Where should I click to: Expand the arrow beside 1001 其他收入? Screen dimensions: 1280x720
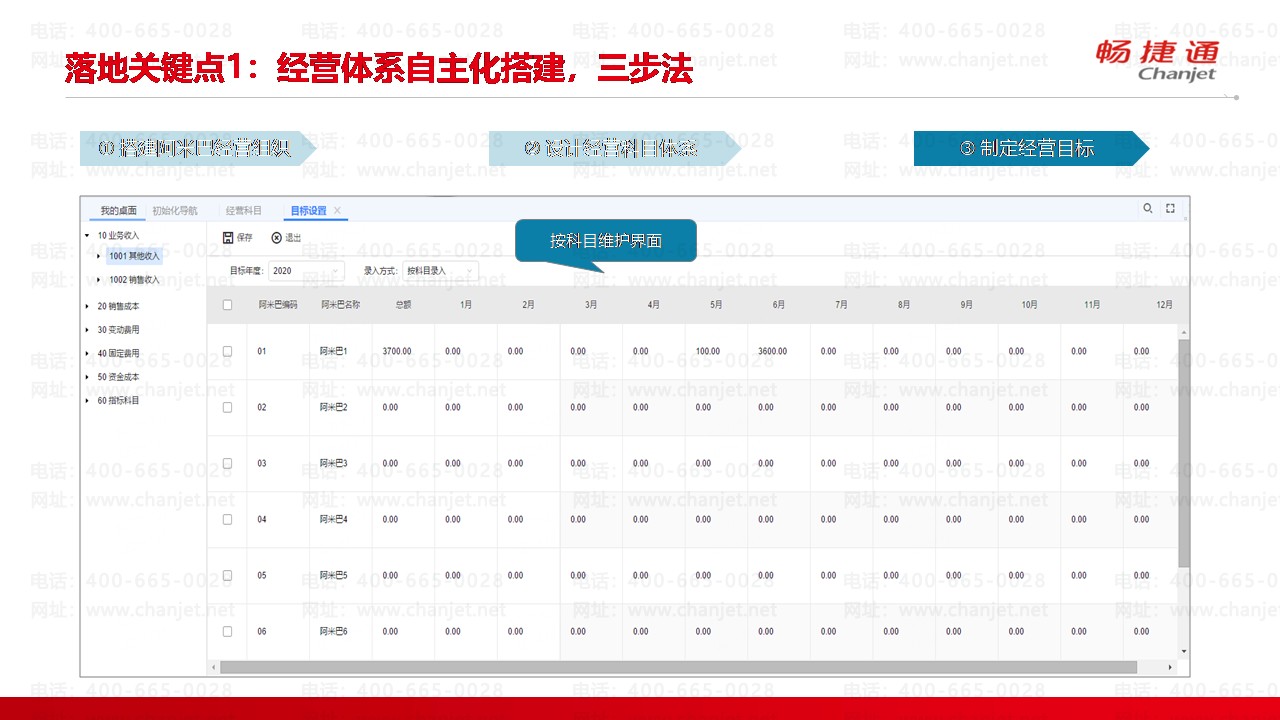coord(99,256)
